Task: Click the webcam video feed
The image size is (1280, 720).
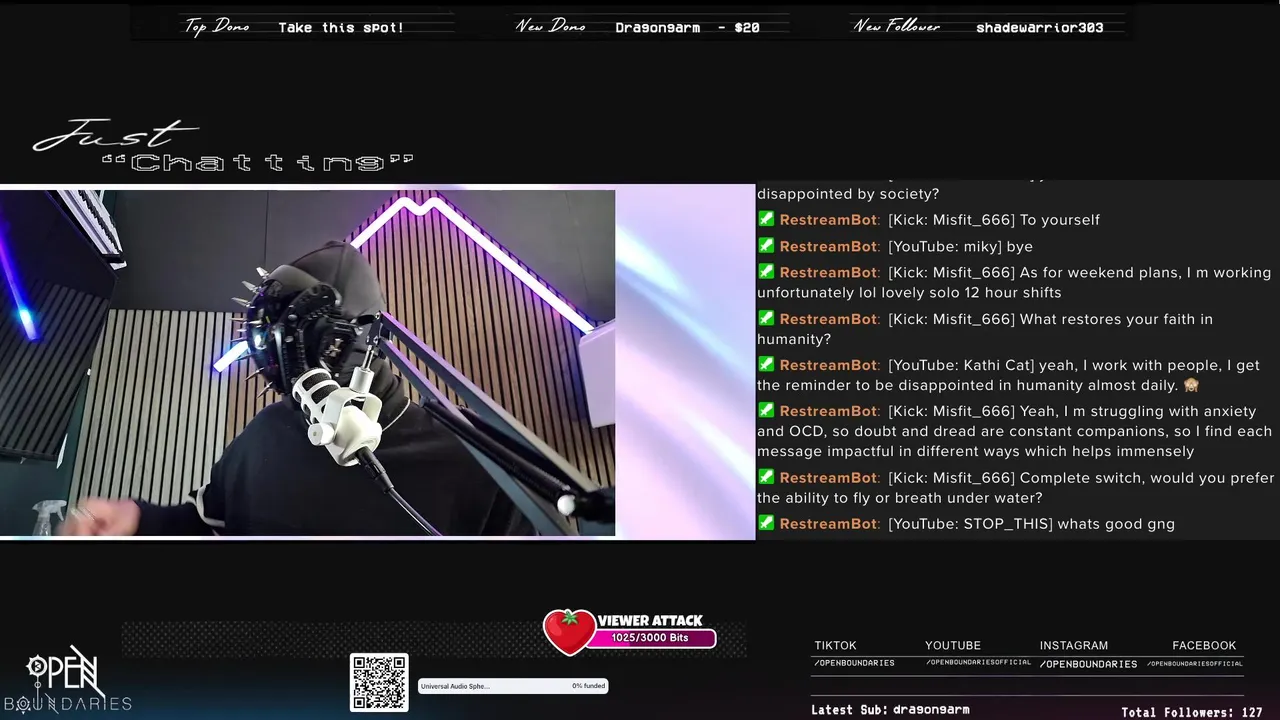Action: coord(307,363)
